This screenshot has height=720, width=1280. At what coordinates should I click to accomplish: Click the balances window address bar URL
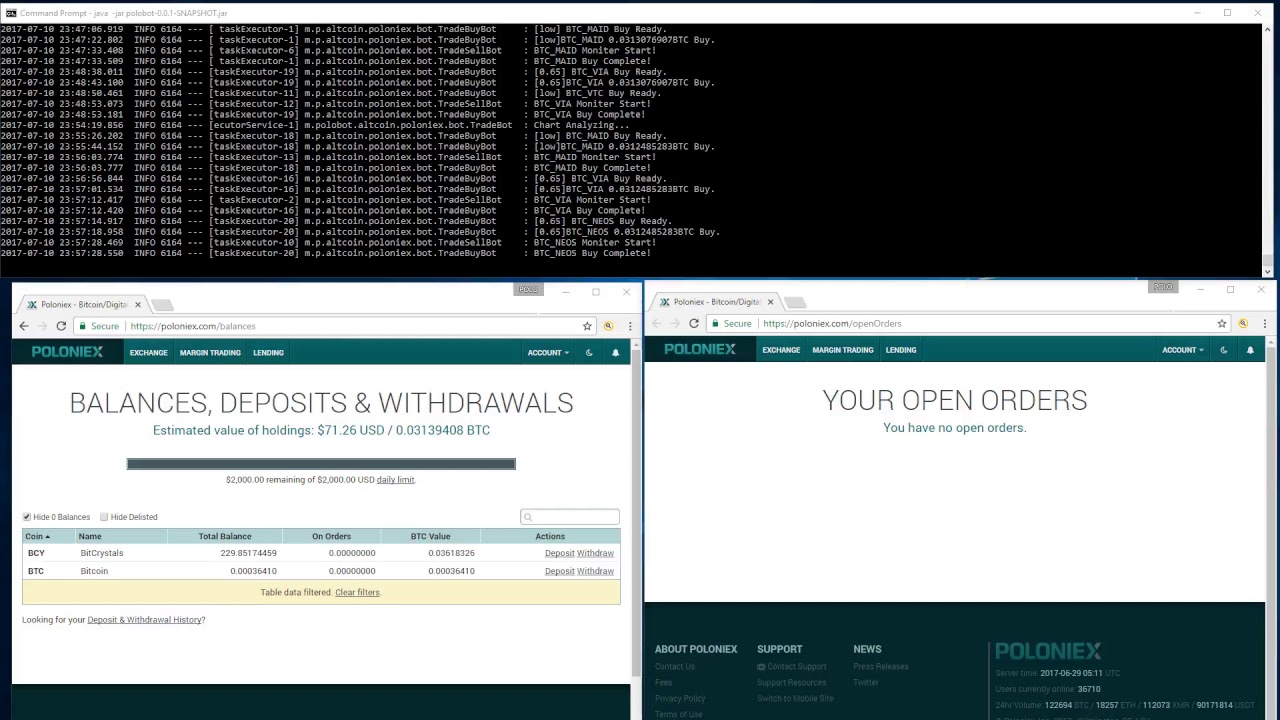click(x=192, y=326)
